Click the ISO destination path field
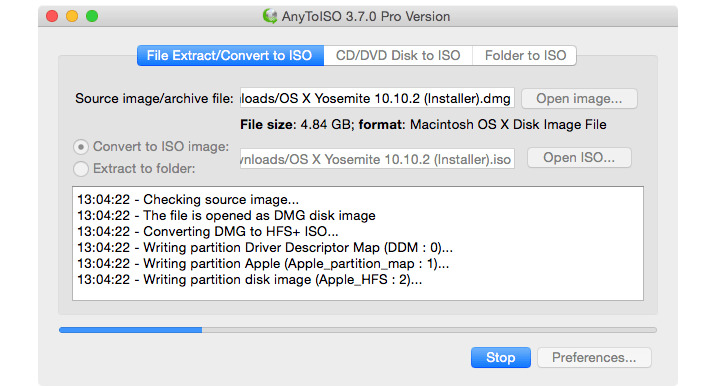The height and width of the screenshot is (386, 716). (x=377, y=159)
